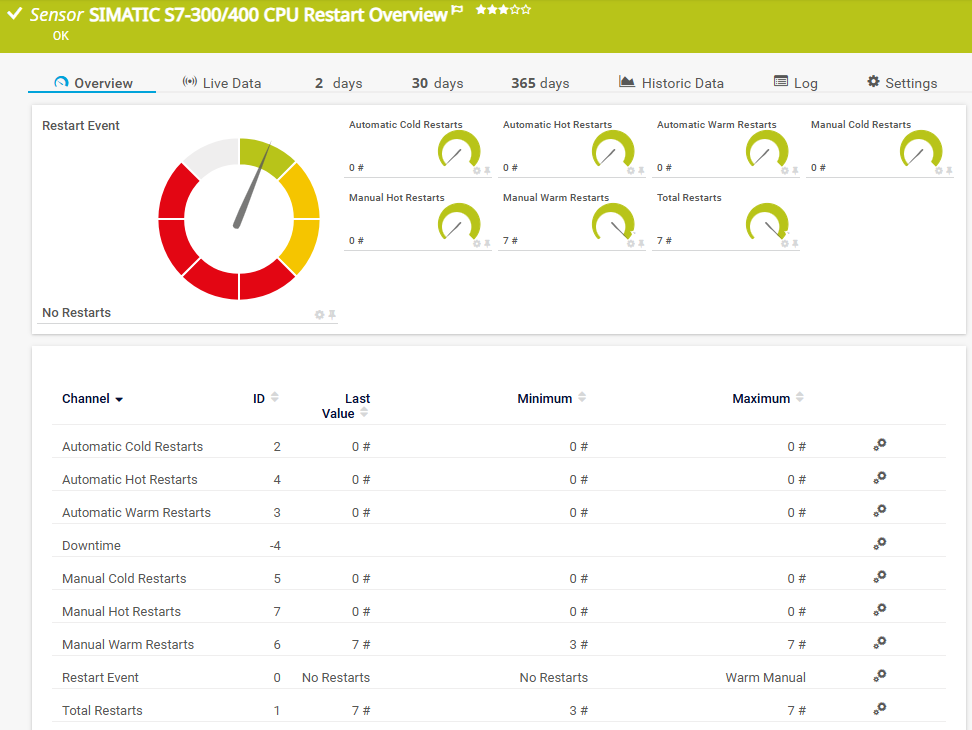Switch to the Live Data tab
The width and height of the screenshot is (972, 730).
coord(222,83)
